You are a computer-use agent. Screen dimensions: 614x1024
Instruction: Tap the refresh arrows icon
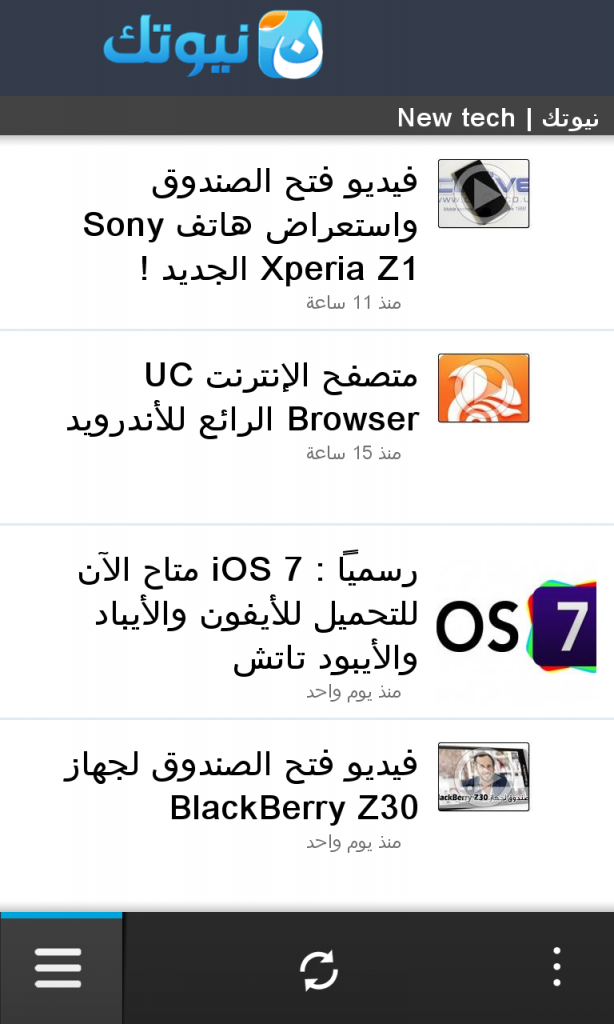(x=319, y=970)
